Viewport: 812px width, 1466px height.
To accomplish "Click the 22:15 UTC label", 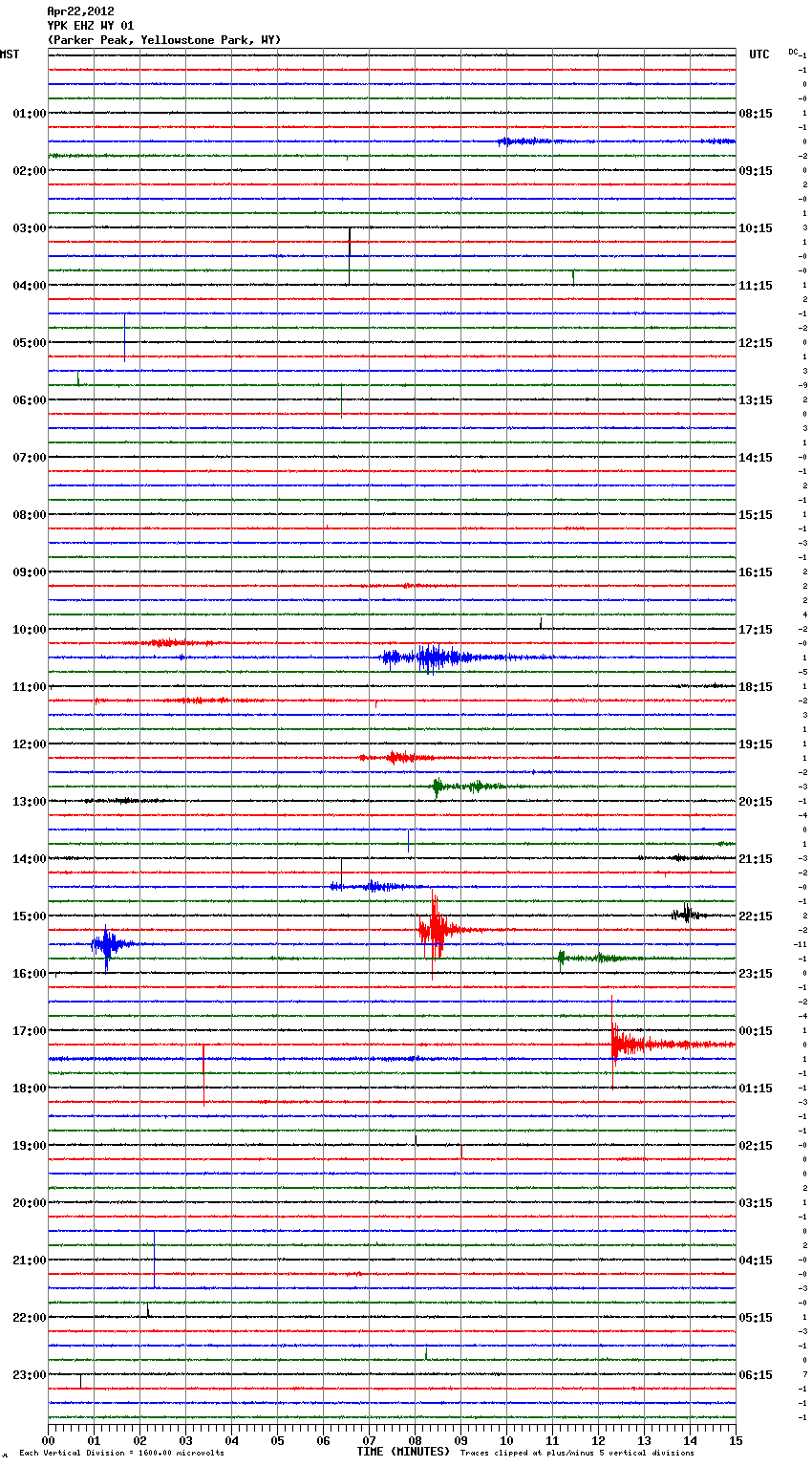I will (x=756, y=916).
